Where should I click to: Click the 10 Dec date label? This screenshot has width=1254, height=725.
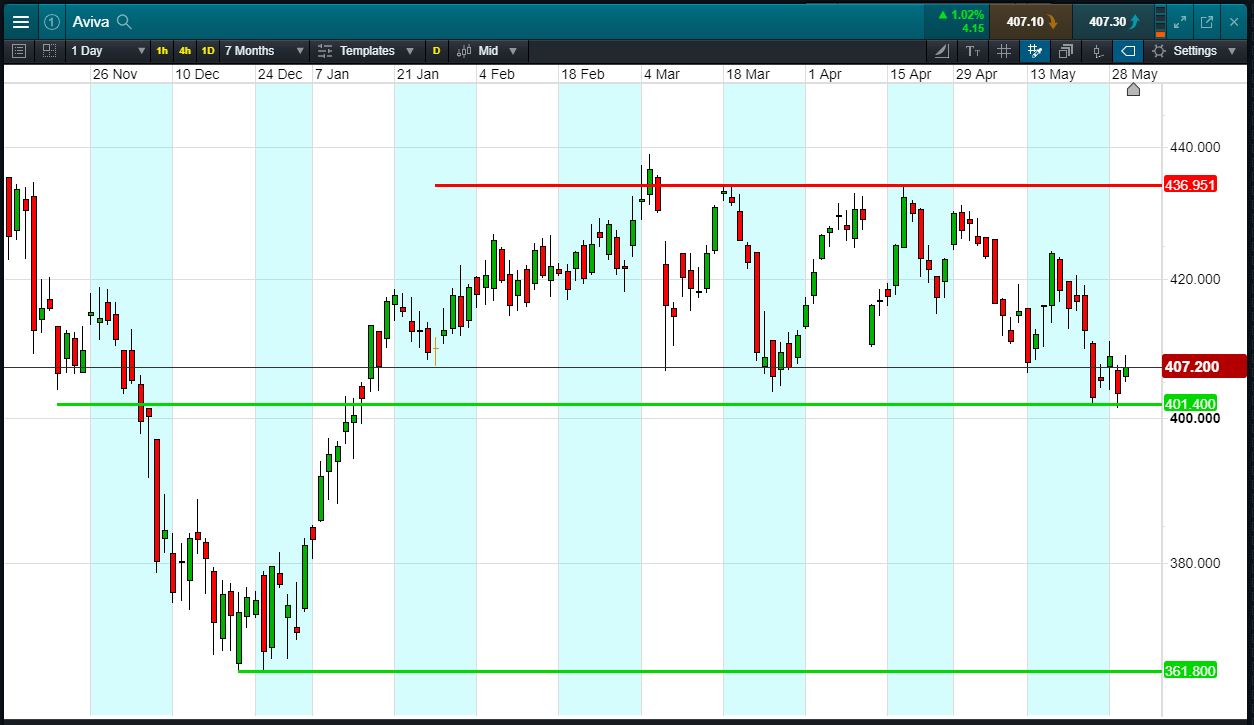tap(197, 74)
